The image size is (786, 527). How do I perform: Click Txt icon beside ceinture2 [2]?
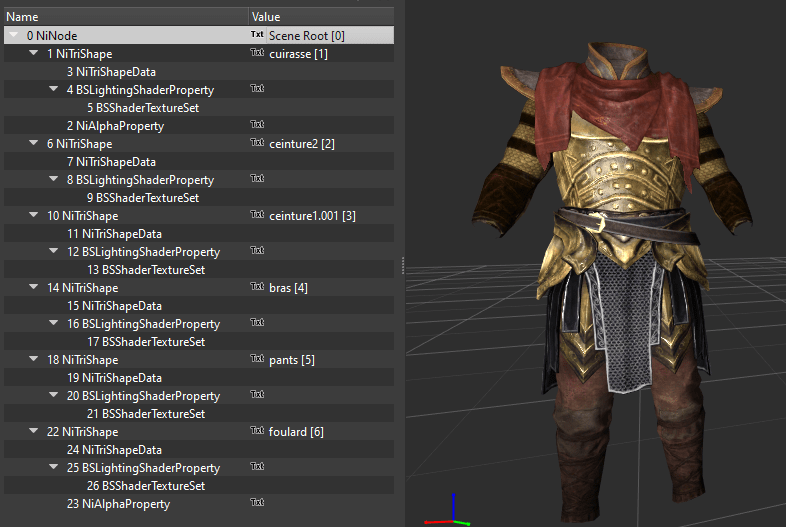[257, 143]
